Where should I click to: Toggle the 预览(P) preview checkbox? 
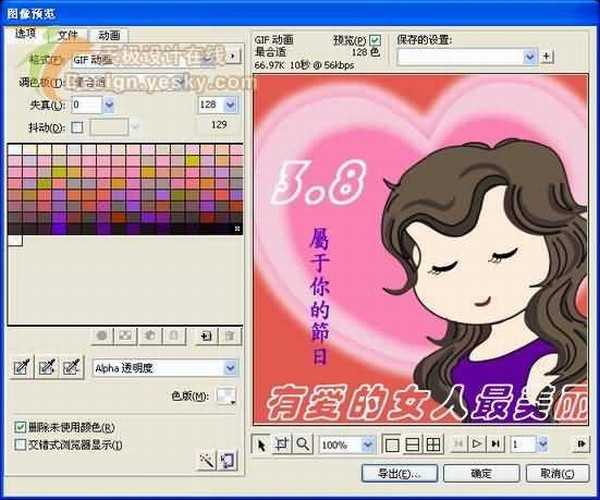(x=375, y=40)
